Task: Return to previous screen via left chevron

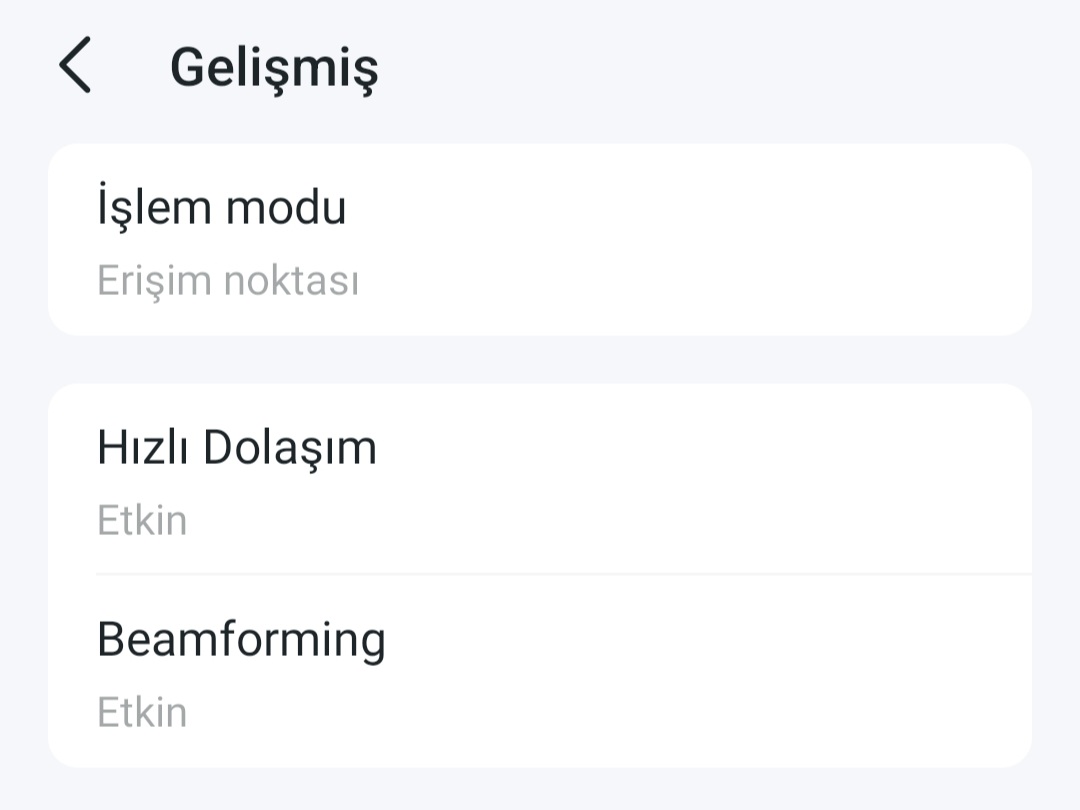Action: [x=75, y=66]
